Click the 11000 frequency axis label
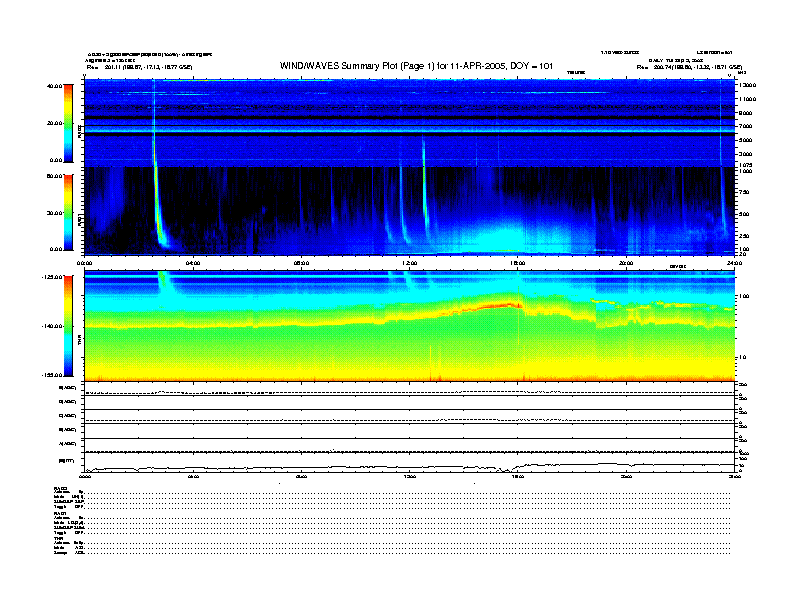The image size is (792, 612). [748, 99]
